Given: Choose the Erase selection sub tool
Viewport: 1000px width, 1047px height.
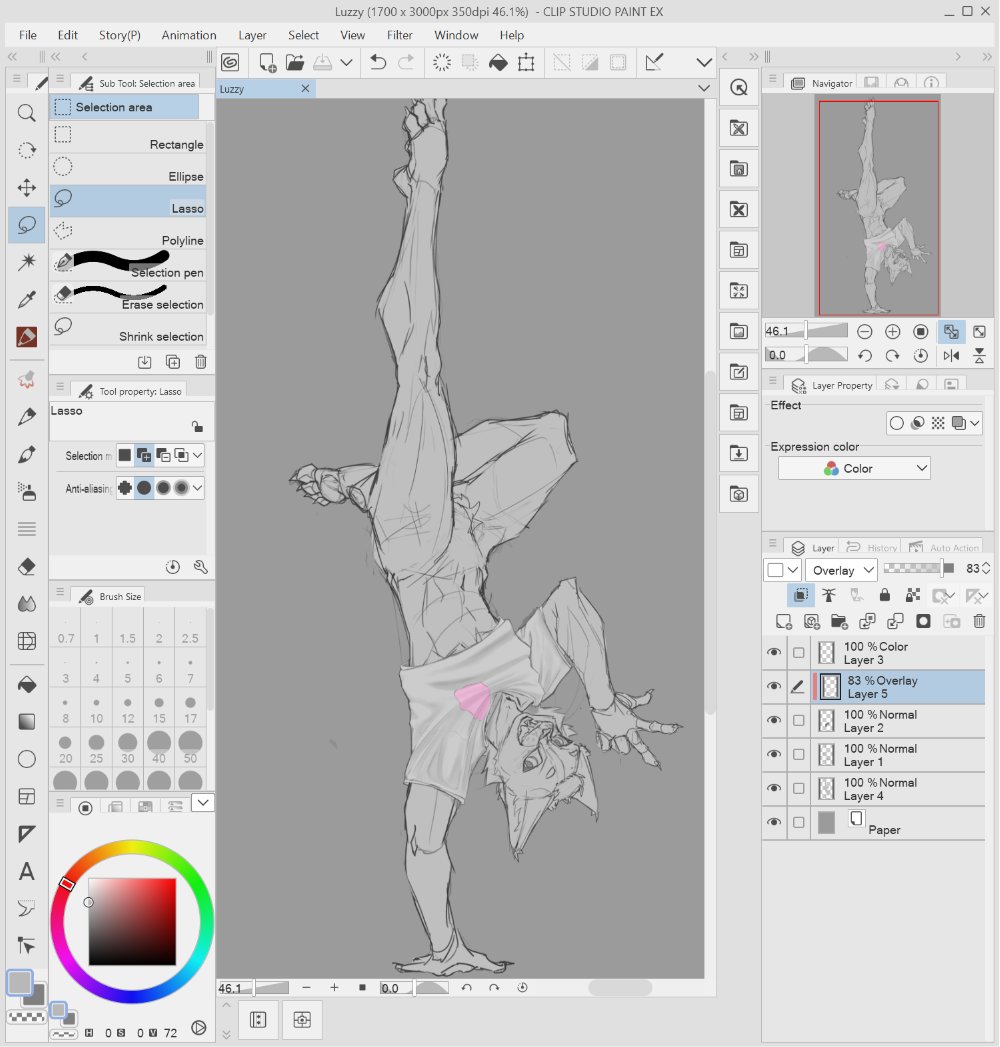Looking at the screenshot, I should coord(128,298).
